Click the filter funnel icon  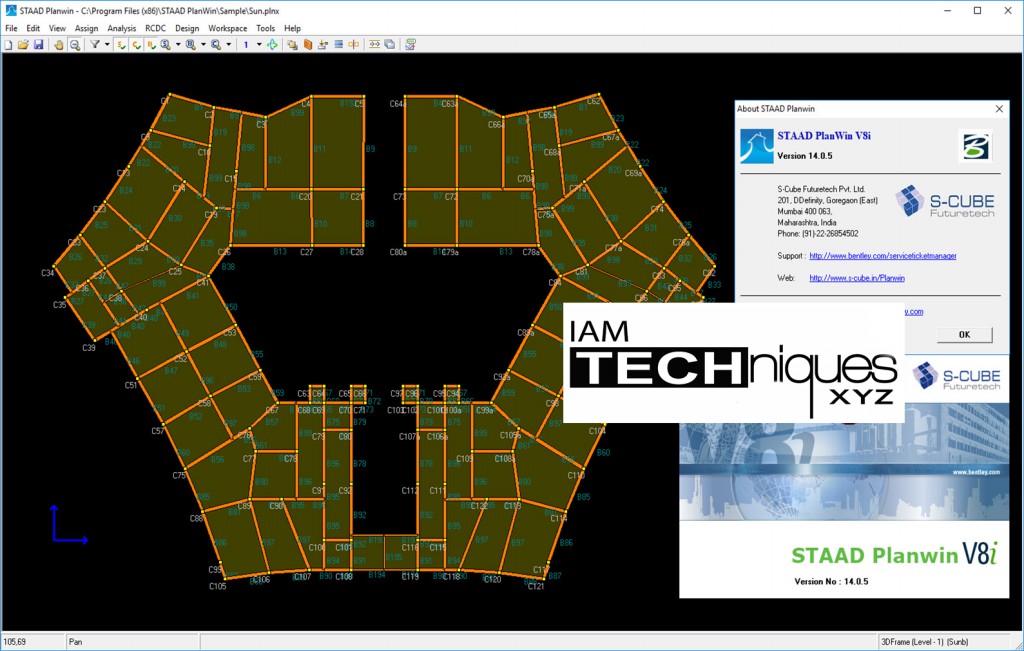[95, 44]
